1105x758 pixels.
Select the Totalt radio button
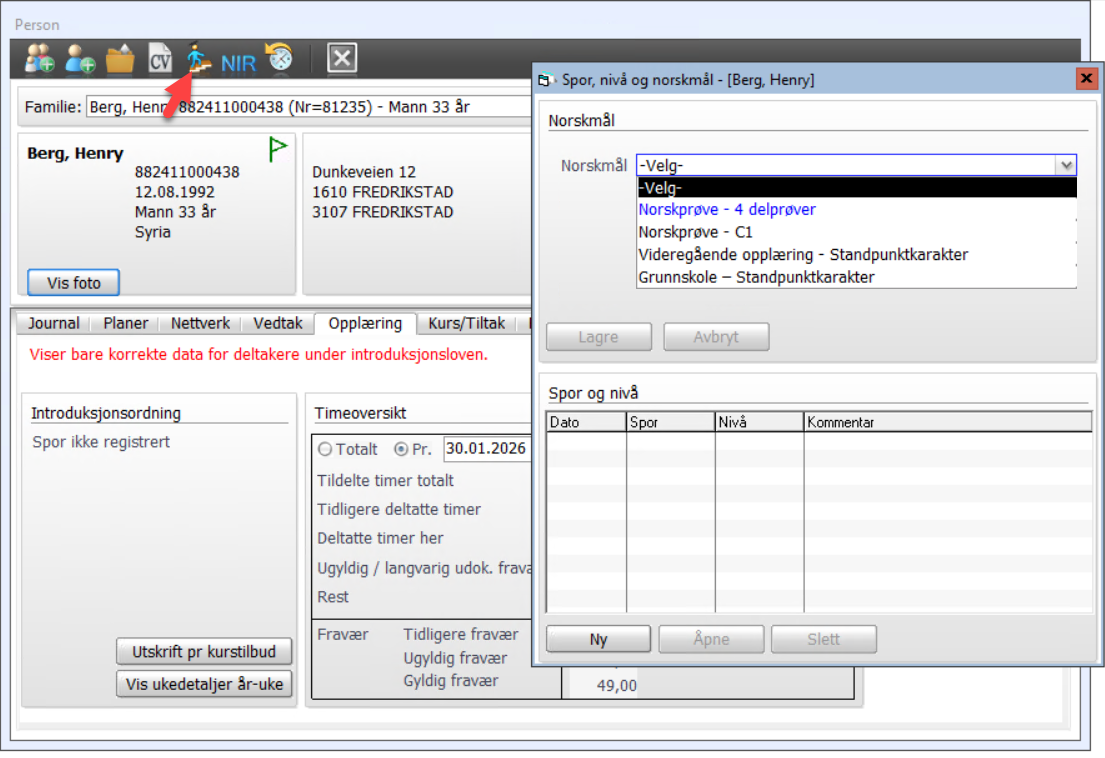tap(325, 450)
